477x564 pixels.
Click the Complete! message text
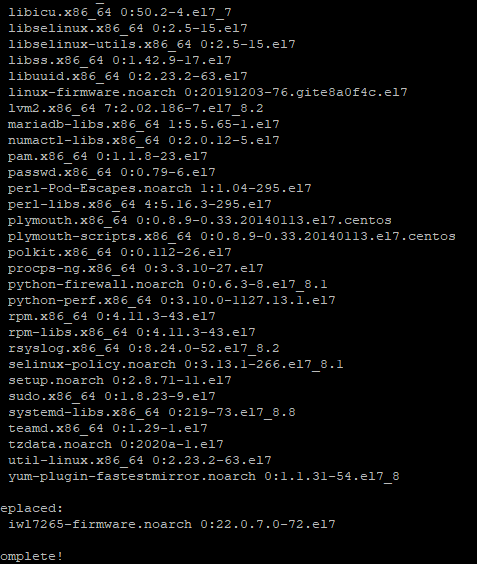tap(32, 556)
